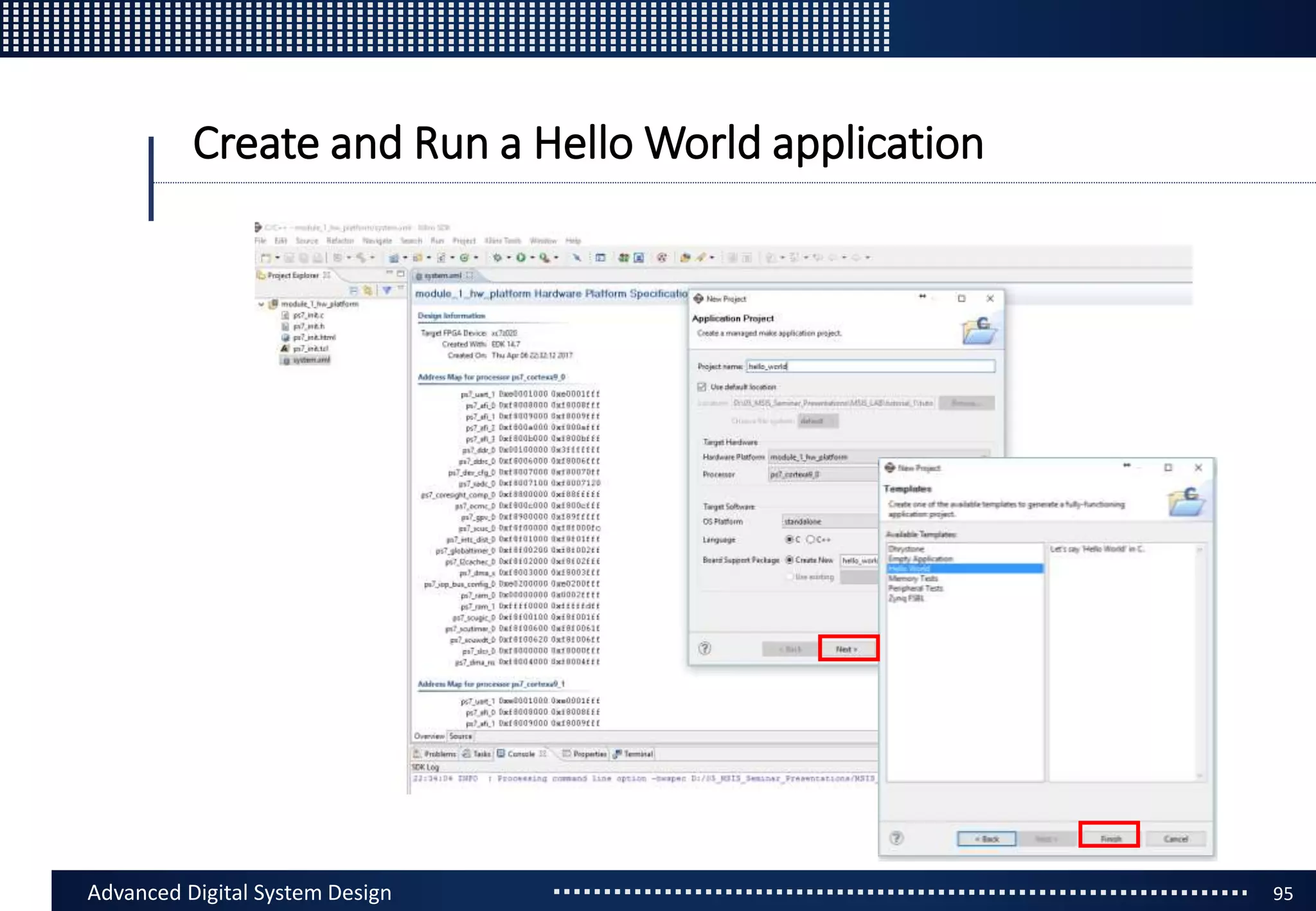Click the pin cursor toolbar icon

tap(577, 258)
